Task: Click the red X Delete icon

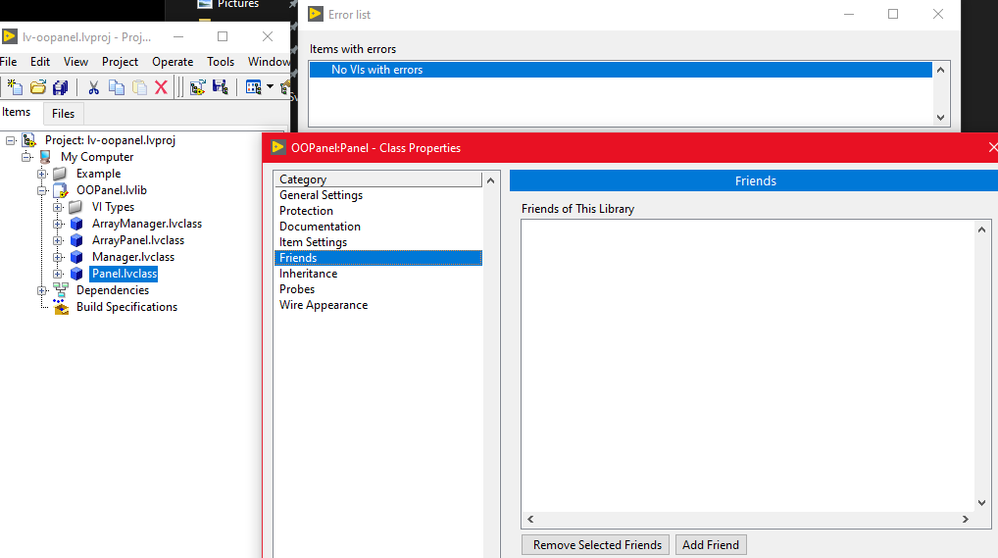Action: [x=161, y=87]
